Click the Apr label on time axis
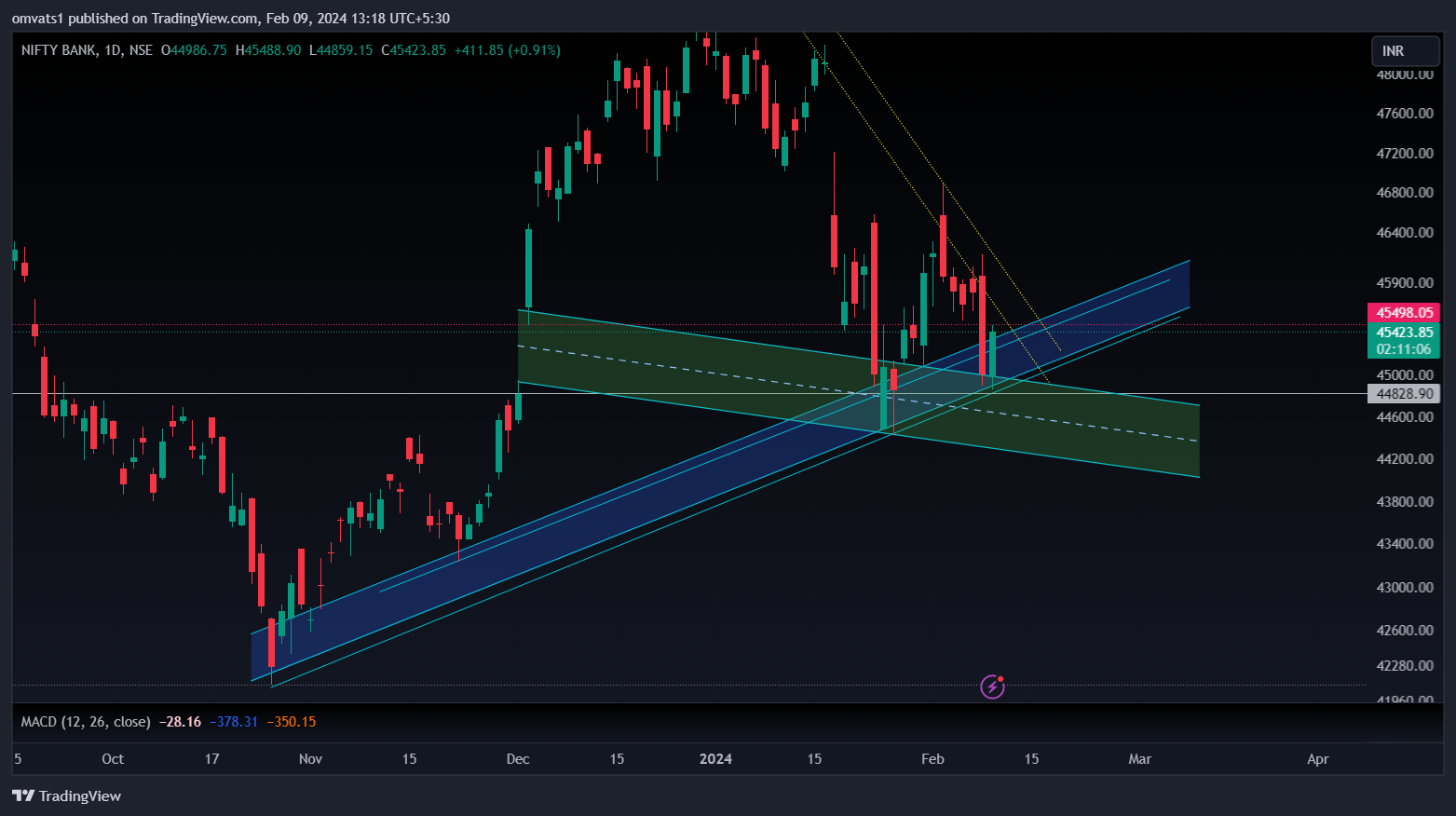This screenshot has height=816, width=1456. (x=1317, y=759)
